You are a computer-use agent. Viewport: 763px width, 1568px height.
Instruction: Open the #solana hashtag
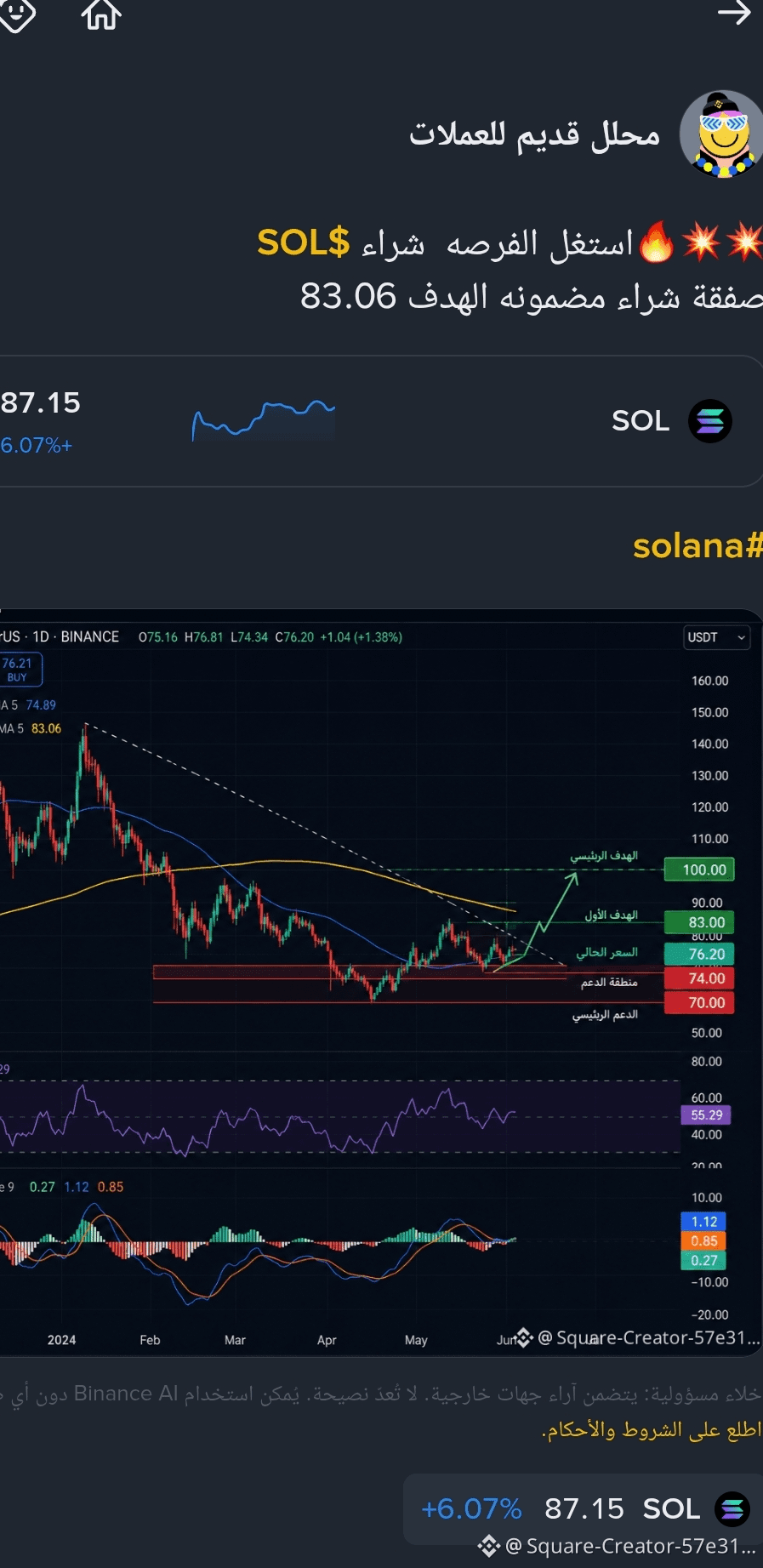(x=698, y=545)
